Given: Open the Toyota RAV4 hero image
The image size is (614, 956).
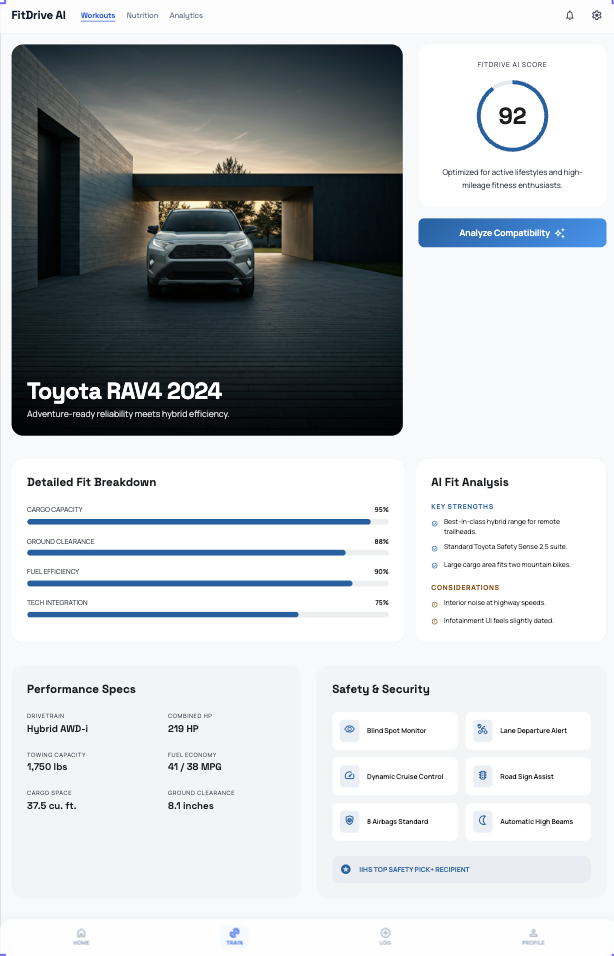Looking at the screenshot, I should pos(207,240).
